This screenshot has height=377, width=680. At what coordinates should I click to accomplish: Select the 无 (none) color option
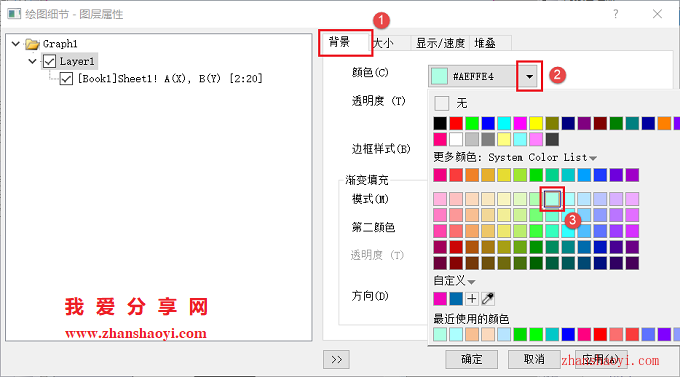click(x=451, y=103)
